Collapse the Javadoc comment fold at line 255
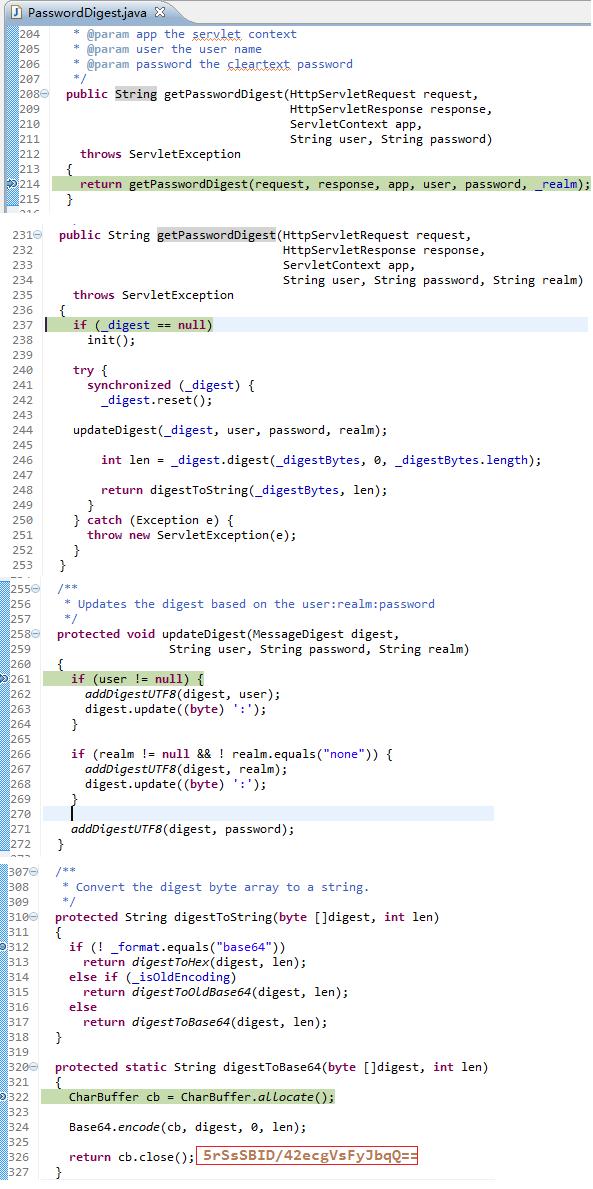 (x=36, y=588)
